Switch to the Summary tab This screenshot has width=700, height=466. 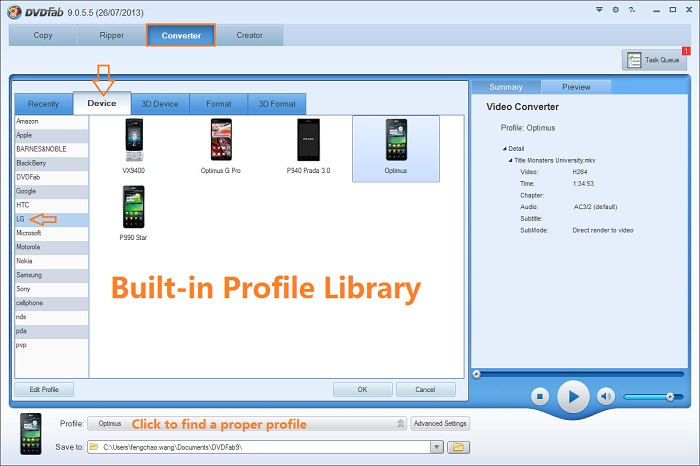click(506, 87)
